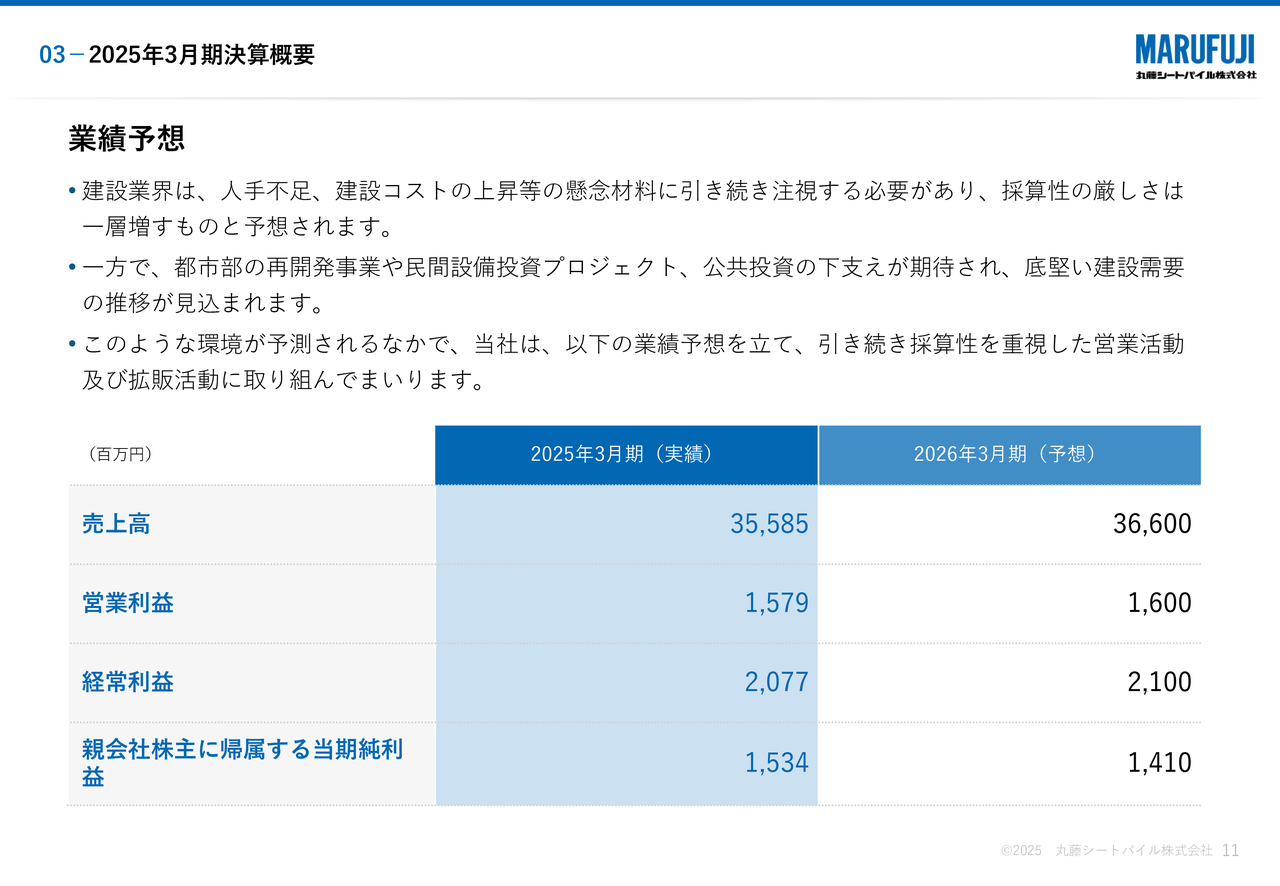This screenshot has width=1280, height=886.
Task: Click the bullet beginning '一方で、都市部の再開発事業'
Action: coord(633,285)
